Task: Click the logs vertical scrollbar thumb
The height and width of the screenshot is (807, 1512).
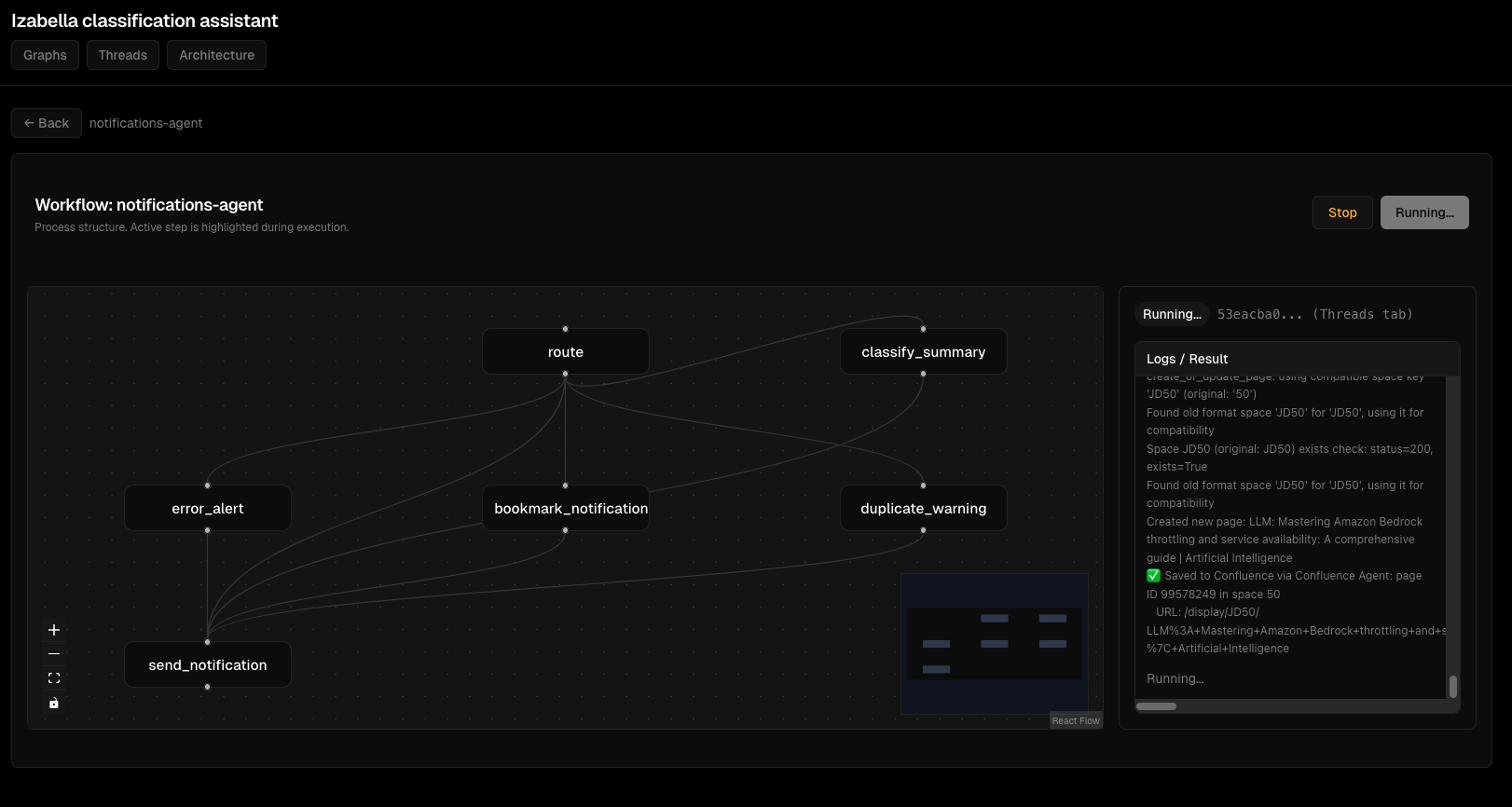Action: click(x=1452, y=687)
